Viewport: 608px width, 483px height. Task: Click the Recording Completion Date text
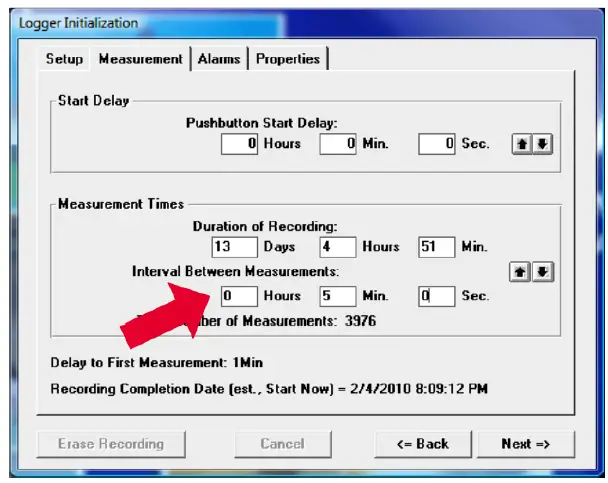coord(269,389)
